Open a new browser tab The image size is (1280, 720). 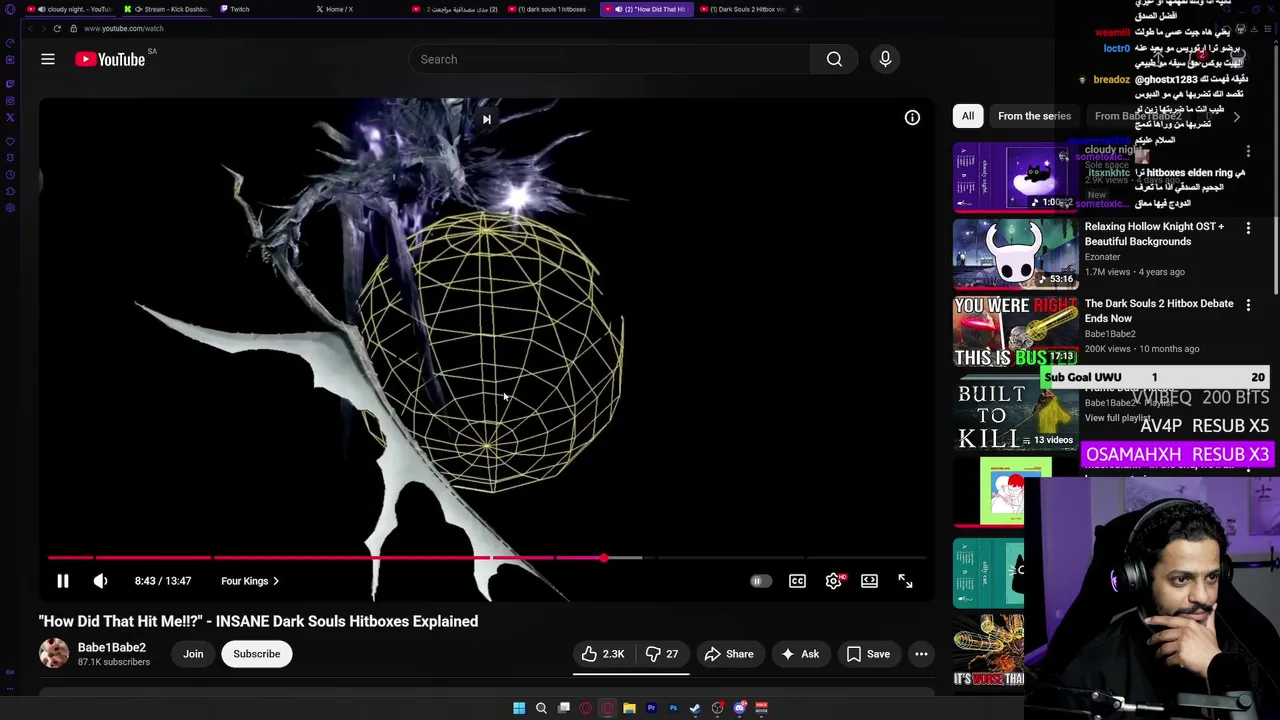[x=797, y=9]
